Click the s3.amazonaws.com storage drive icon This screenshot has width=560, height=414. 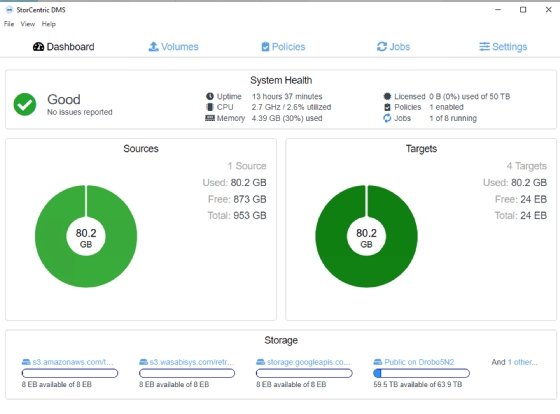point(26,362)
